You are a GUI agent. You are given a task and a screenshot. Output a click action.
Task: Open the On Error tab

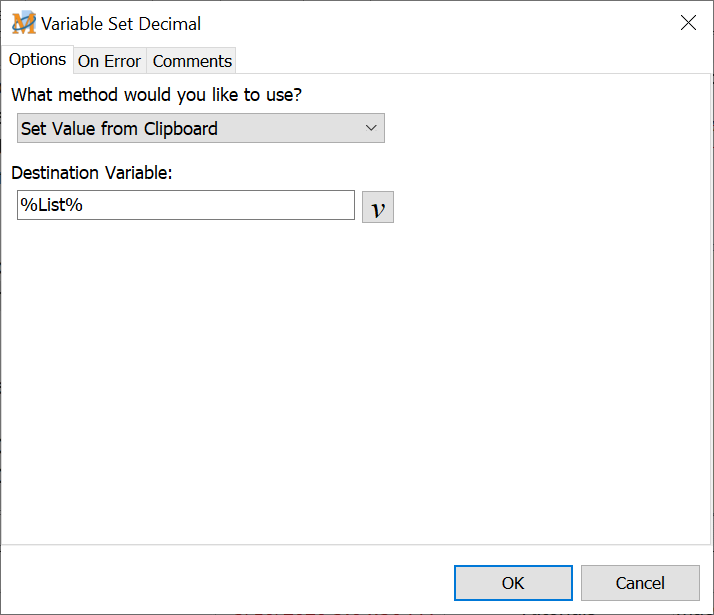109,61
